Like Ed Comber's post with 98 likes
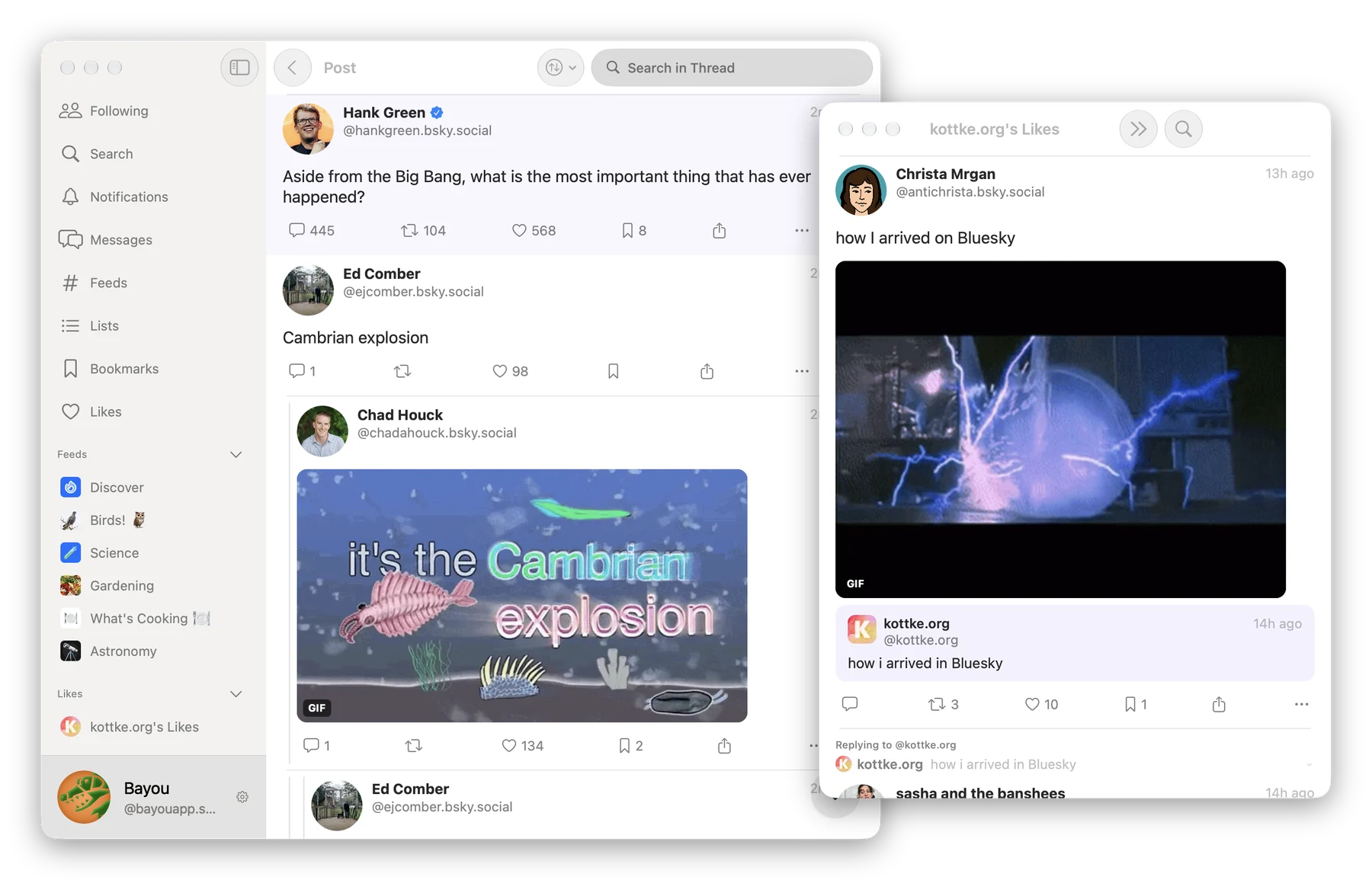Image resolution: width=1372 pixels, height=880 pixels. pyautogui.click(x=510, y=371)
